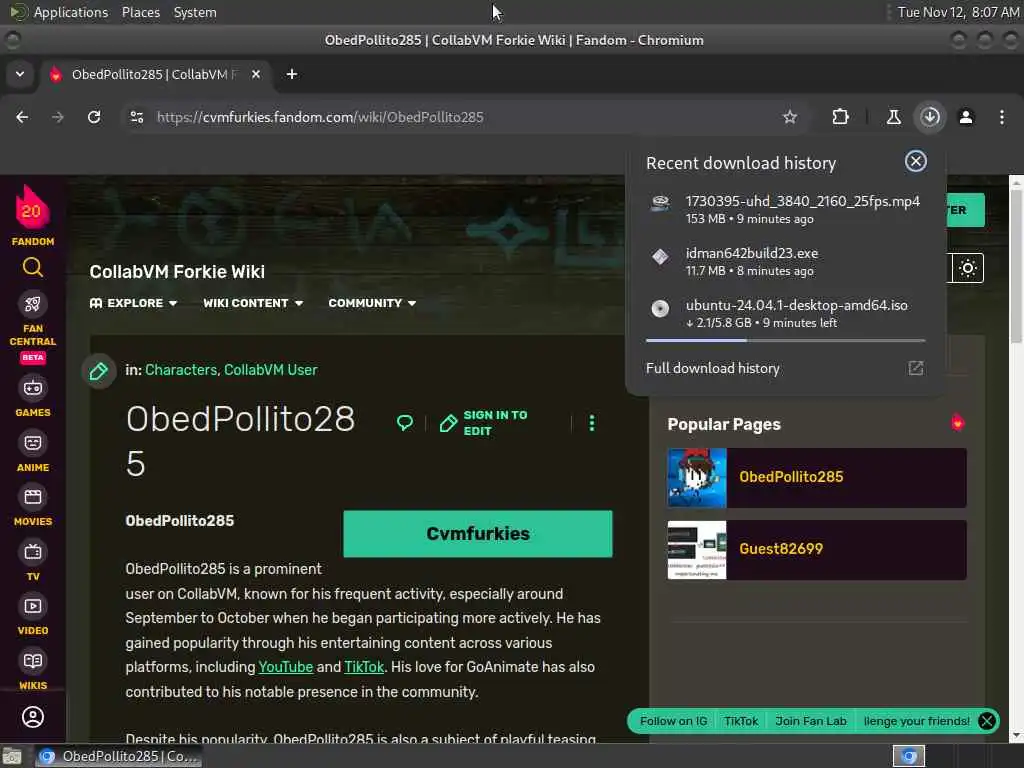Go back to the previous page
This screenshot has width=1024, height=768.
22,117
